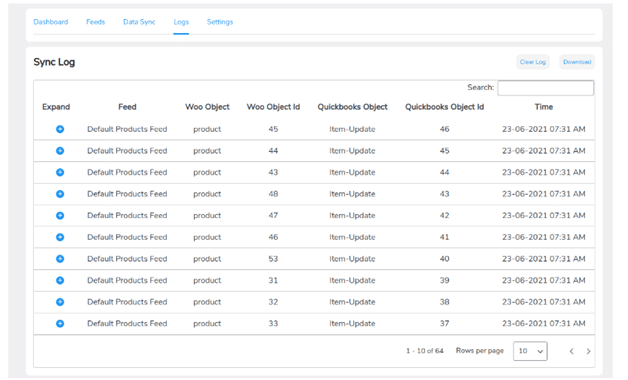The width and height of the screenshot is (628, 380).
Task: Click the Sync Log heading
Action: (54, 62)
